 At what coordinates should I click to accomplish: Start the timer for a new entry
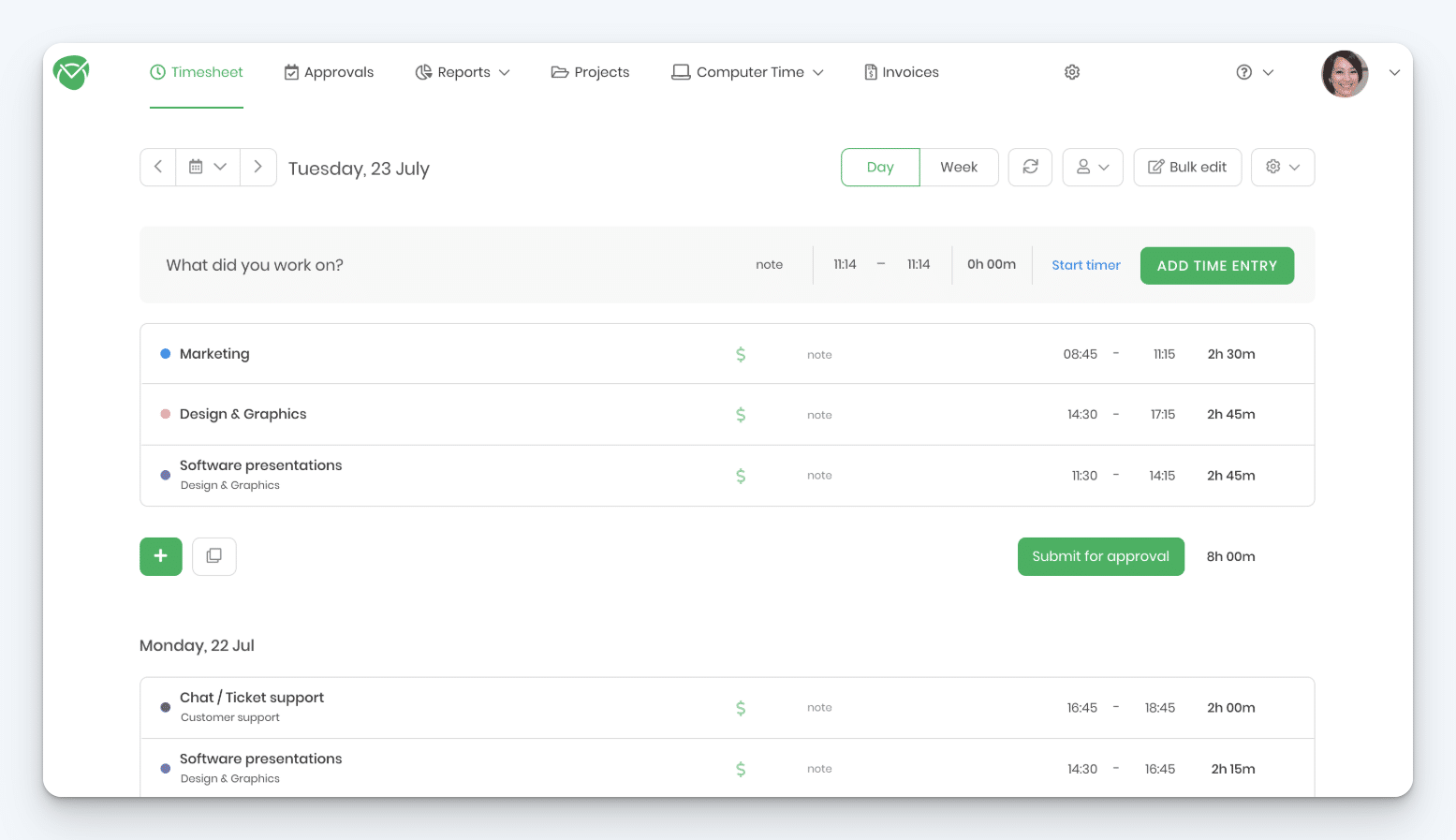(x=1085, y=265)
